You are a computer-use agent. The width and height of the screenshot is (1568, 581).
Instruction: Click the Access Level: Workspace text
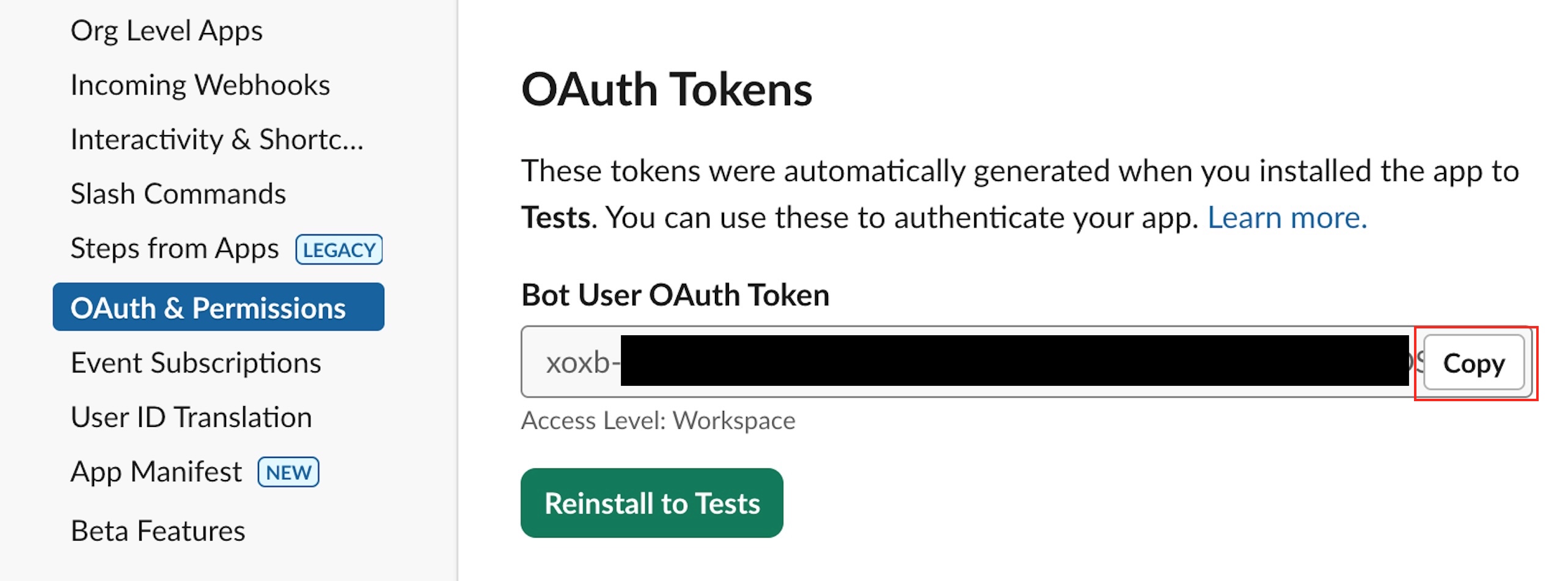tap(658, 421)
